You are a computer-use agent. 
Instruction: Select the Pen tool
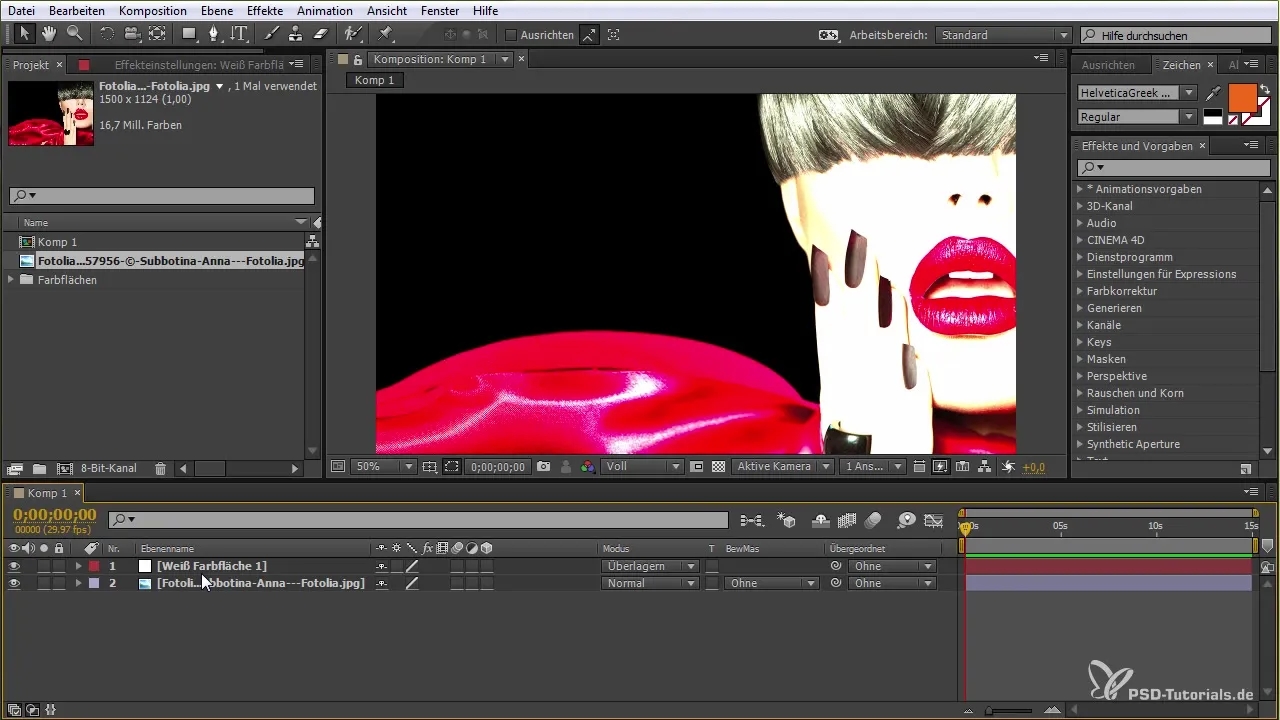[213, 34]
